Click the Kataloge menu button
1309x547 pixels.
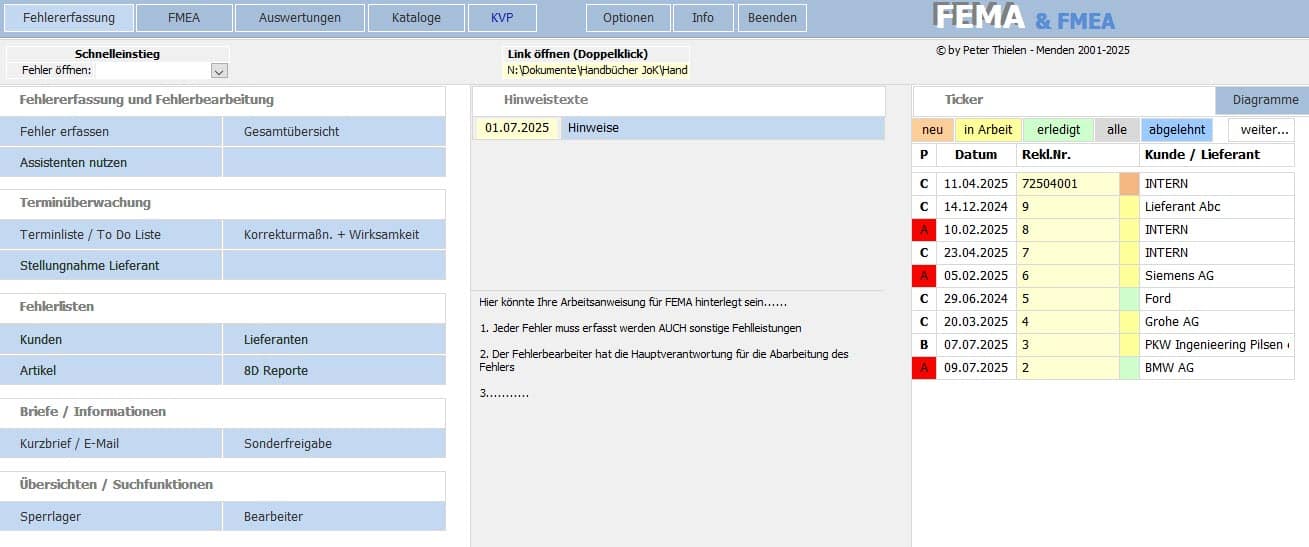pos(416,17)
